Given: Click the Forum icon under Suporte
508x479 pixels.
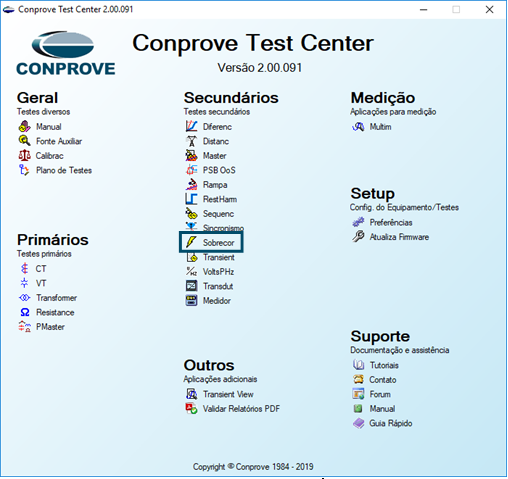Looking at the screenshot, I should [358, 394].
